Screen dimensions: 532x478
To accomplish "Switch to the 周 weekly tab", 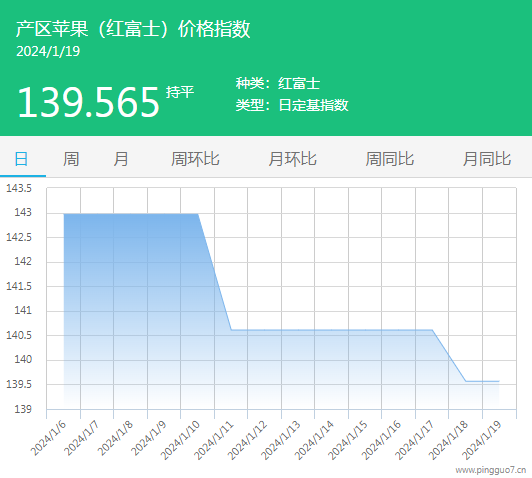I will point(71,159).
